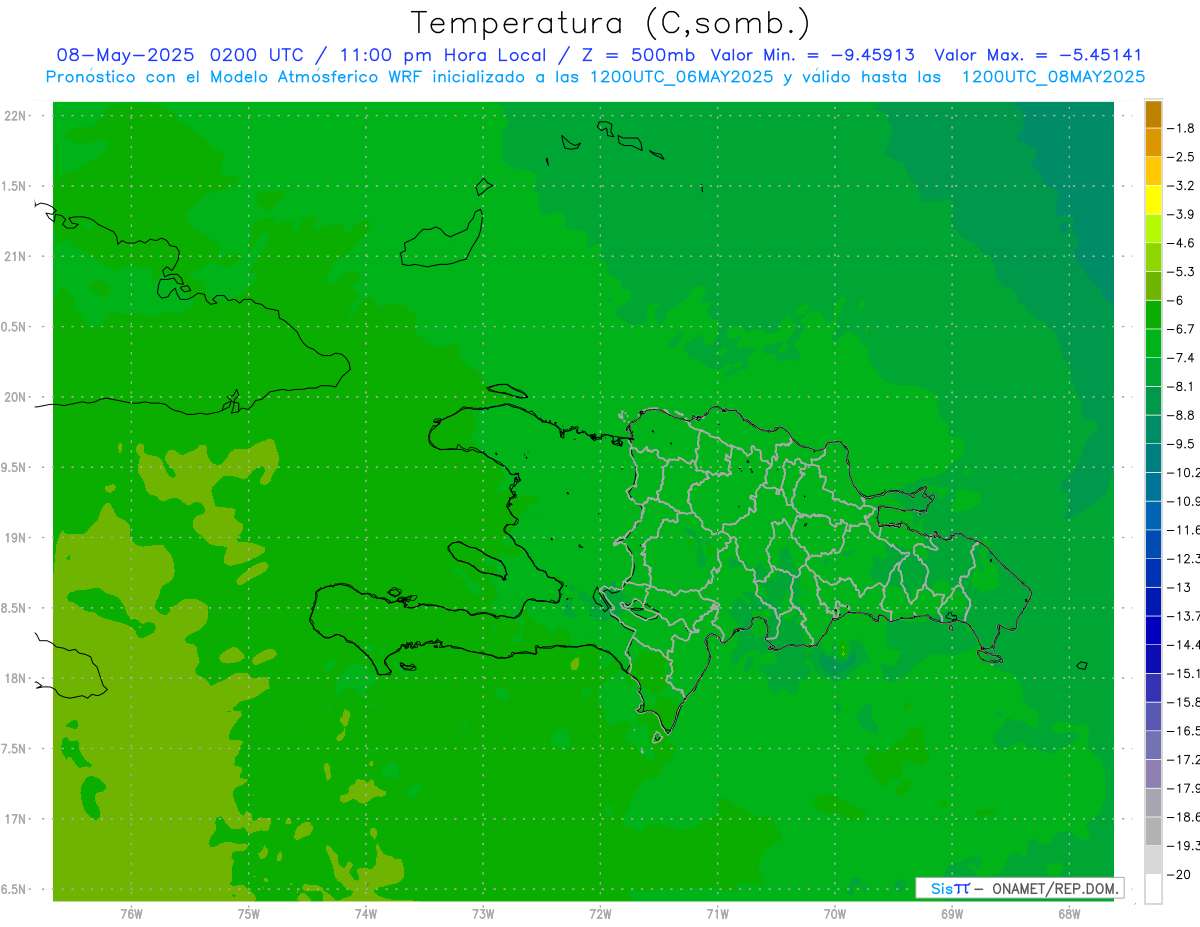Click the '17N' latitude label

(x=17, y=819)
